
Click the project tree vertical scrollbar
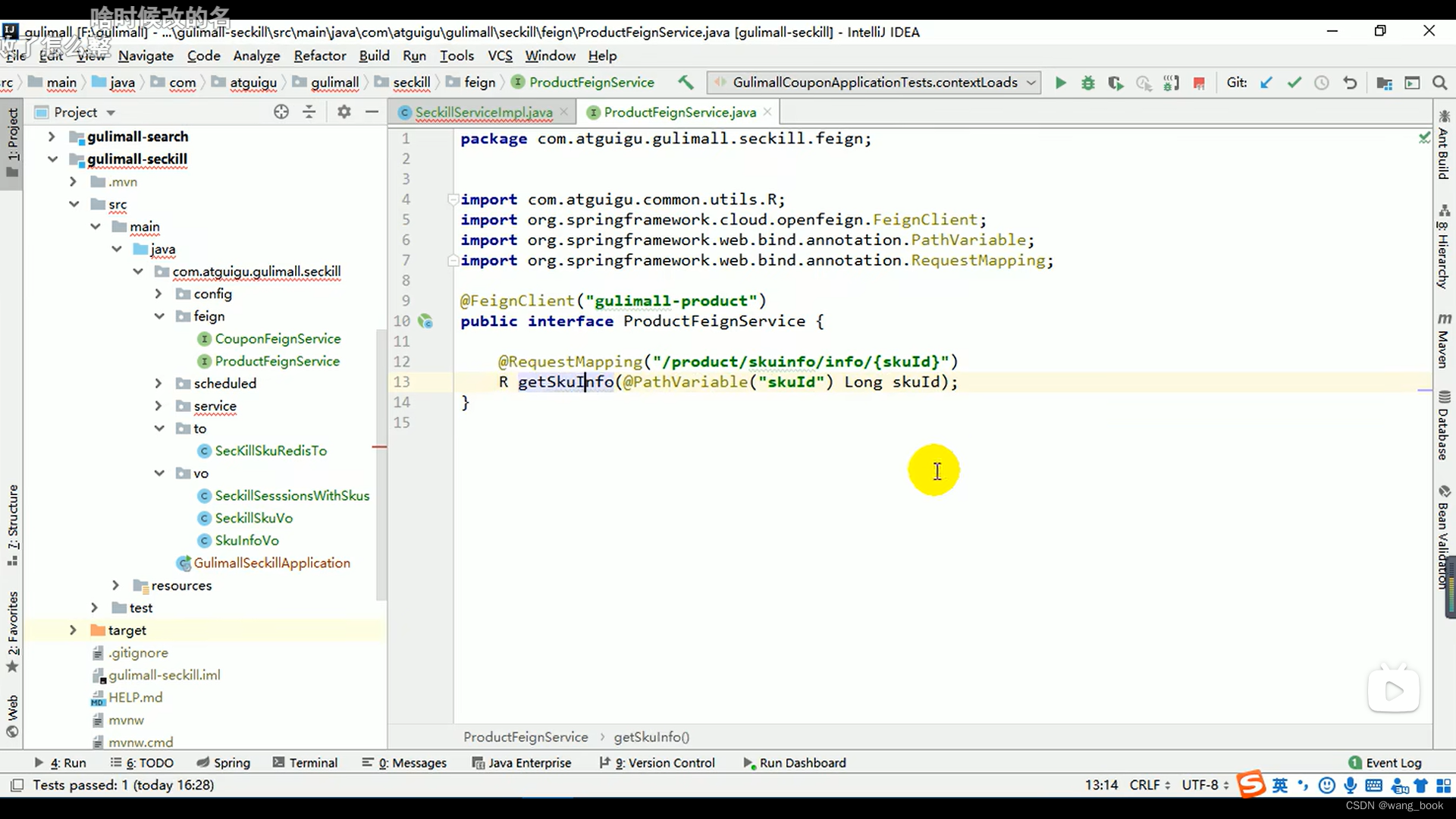[x=381, y=463]
